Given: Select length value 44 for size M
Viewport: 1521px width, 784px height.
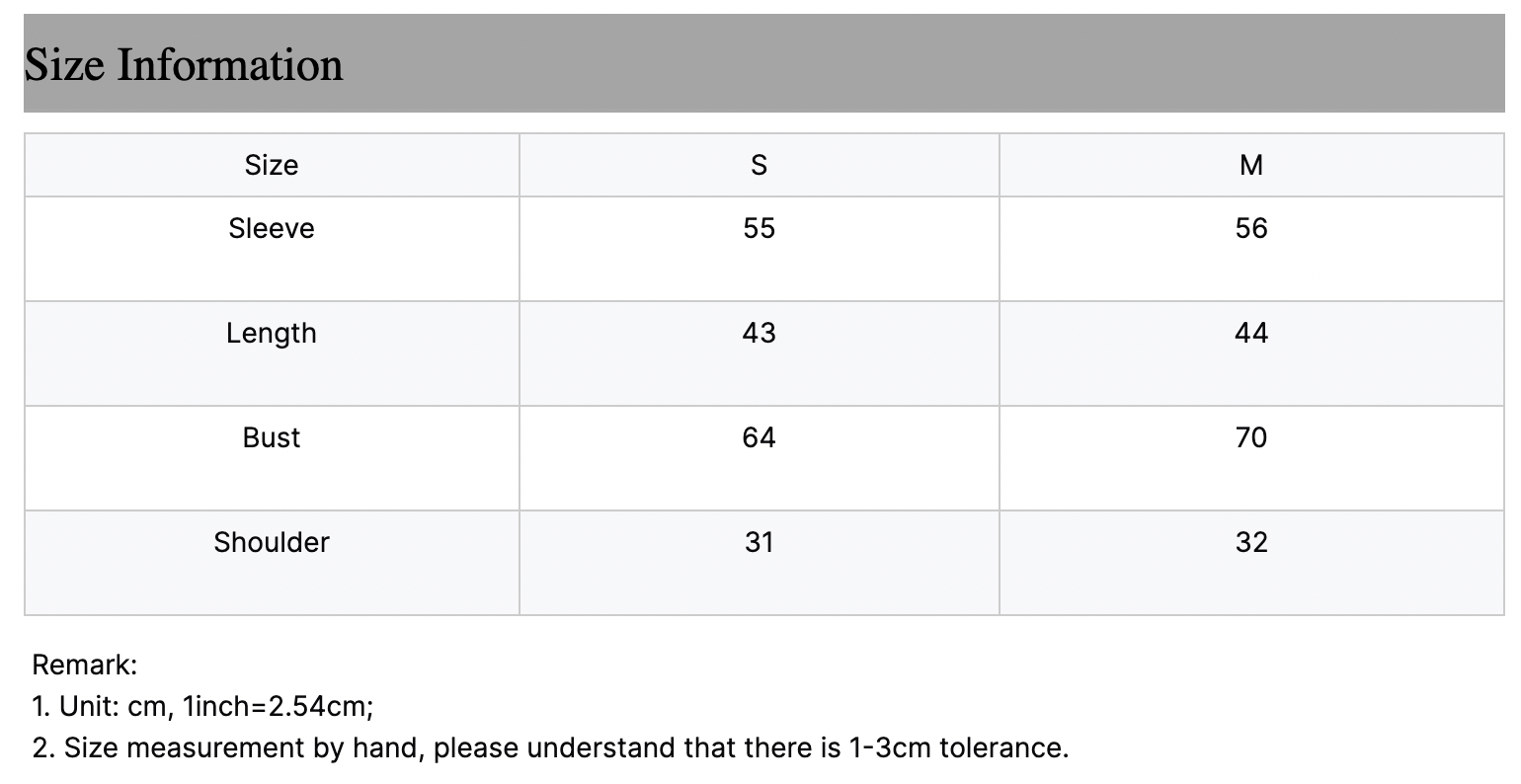Looking at the screenshot, I should pos(1250,333).
